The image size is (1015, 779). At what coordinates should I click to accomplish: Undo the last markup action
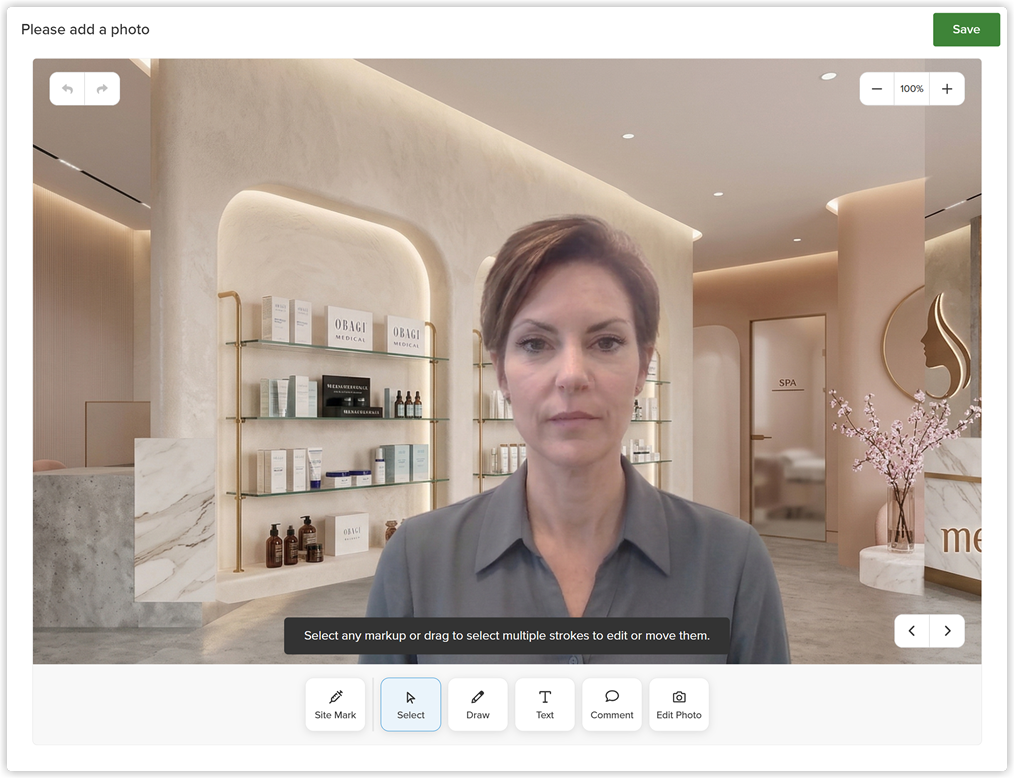tap(67, 89)
